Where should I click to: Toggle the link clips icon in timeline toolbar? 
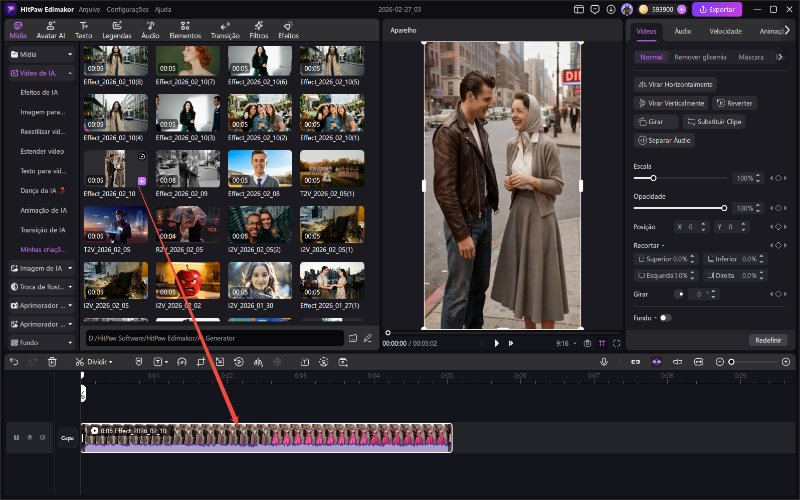pyautogui.click(x=635, y=362)
